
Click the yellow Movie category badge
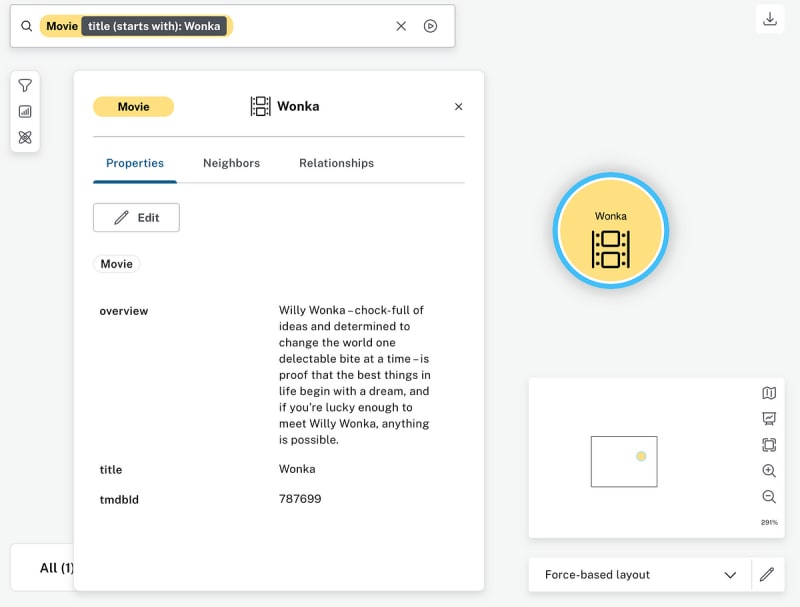pyautogui.click(x=133, y=107)
